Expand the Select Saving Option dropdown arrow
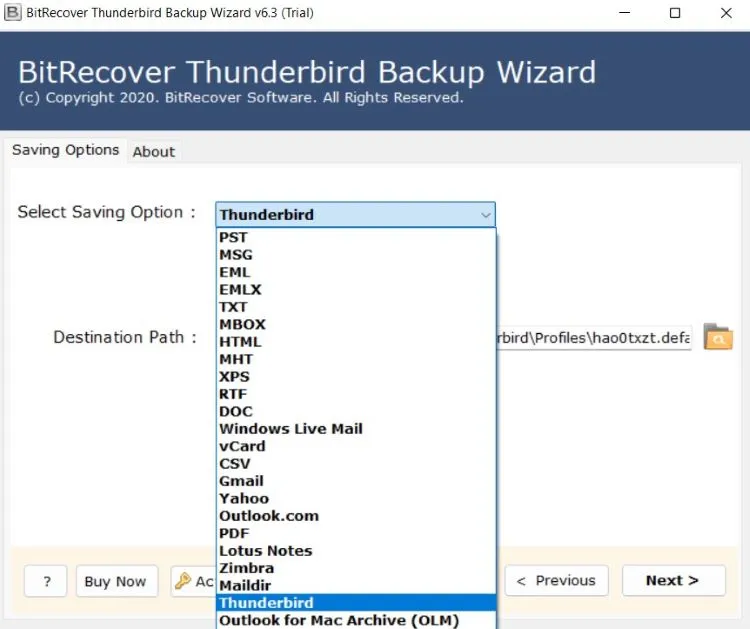Image resolution: width=750 pixels, height=629 pixels. click(x=485, y=215)
